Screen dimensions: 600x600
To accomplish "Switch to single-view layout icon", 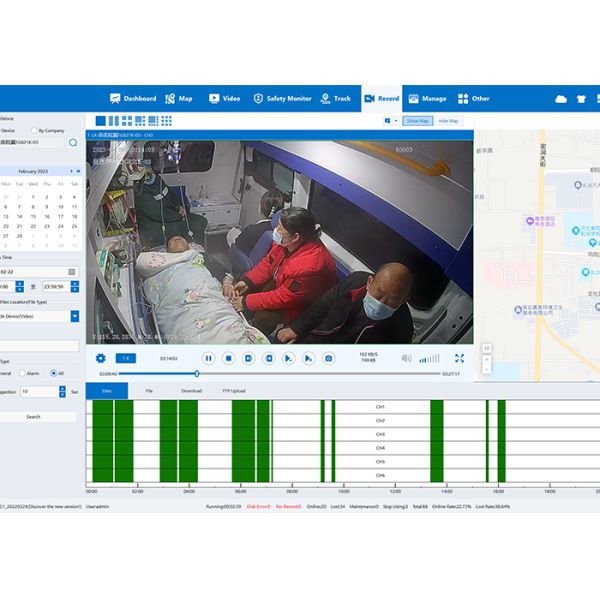I will 99,121.
